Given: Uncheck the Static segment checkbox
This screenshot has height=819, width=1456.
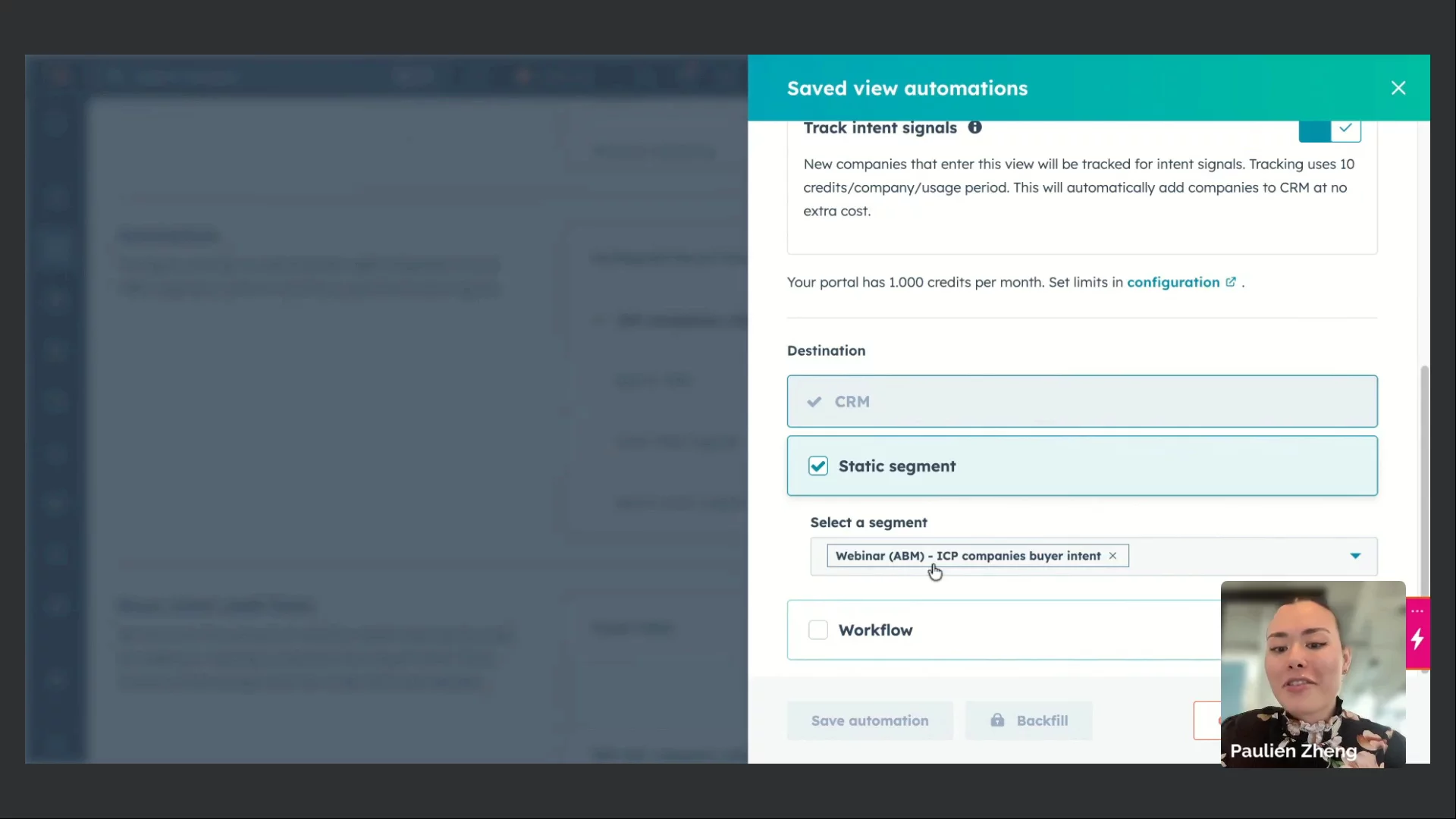Looking at the screenshot, I should [817, 466].
